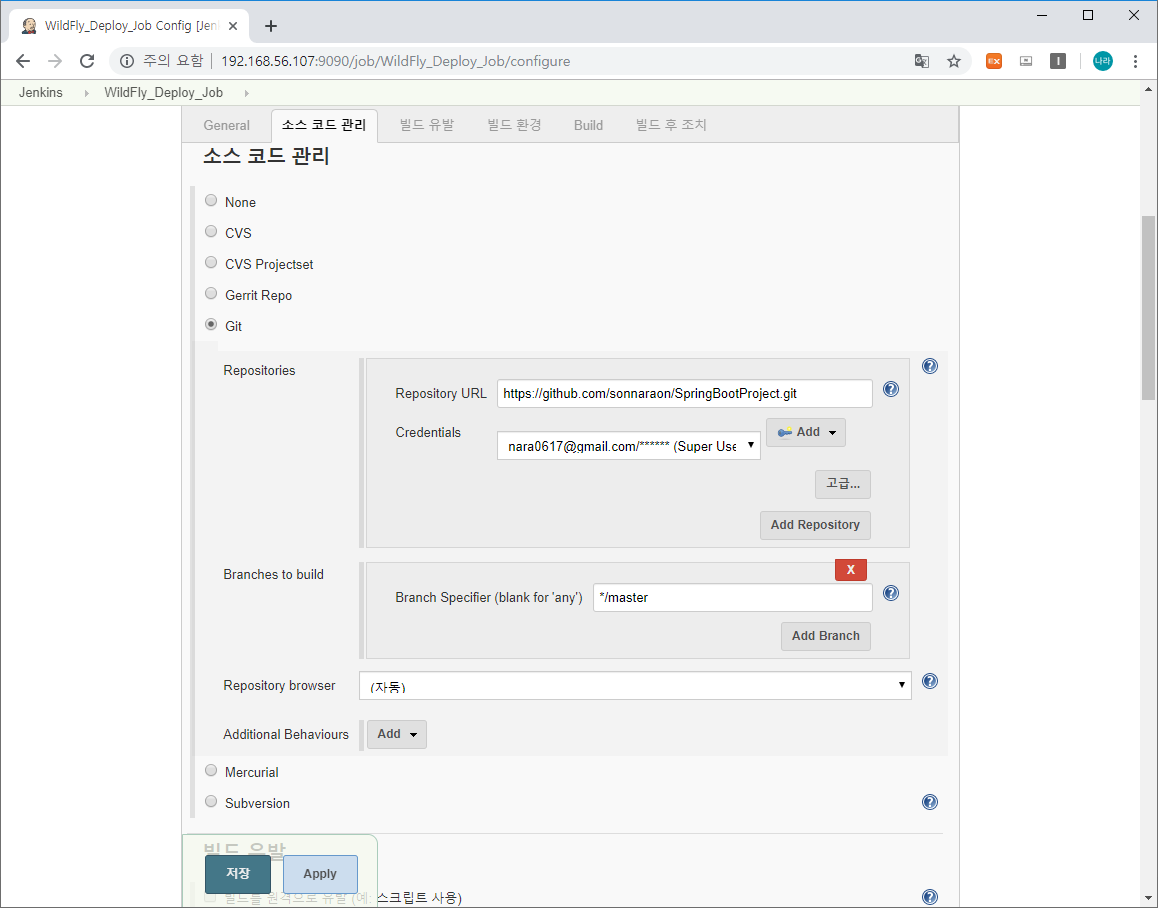Screen dimensions: 1158x908
Task: Go back to previous page
Action: click(x=23, y=61)
